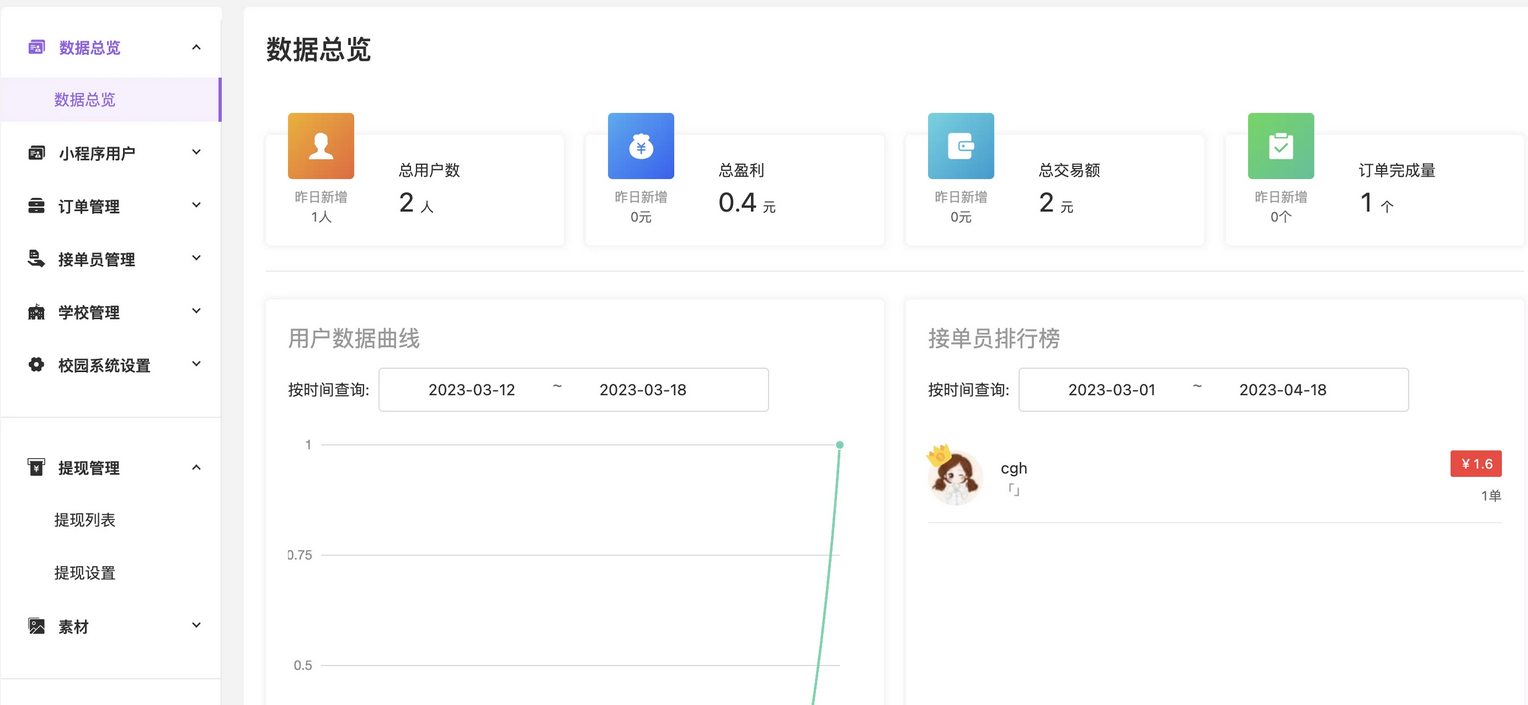Click the 2 人 total users value
The width and height of the screenshot is (1528, 705).
click(x=416, y=204)
